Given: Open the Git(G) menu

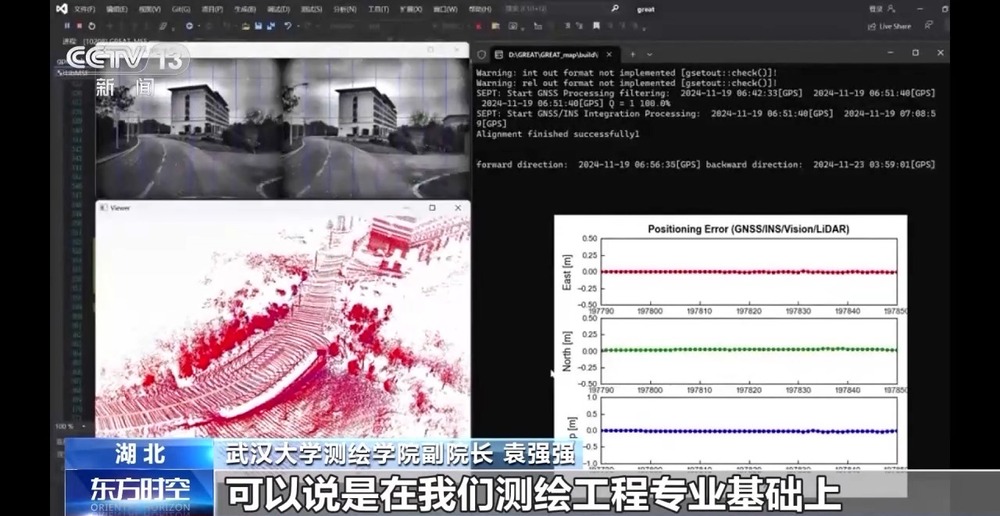Looking at the screenshot, I should click(x=181, y=10).
